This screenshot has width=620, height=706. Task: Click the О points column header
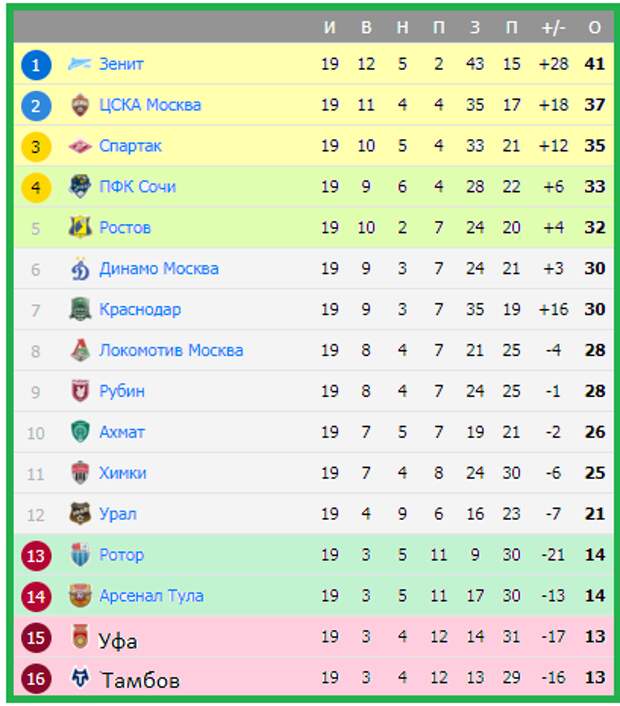(595, 27)
